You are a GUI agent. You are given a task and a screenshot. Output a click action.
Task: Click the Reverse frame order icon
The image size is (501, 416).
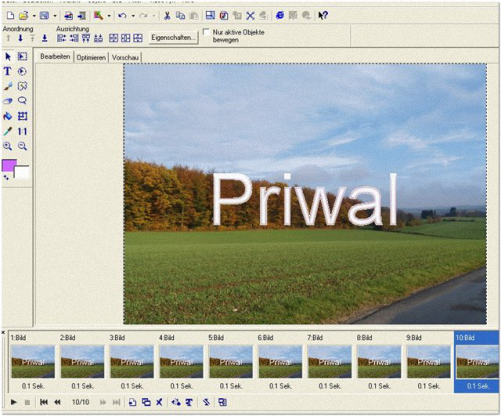206,402
